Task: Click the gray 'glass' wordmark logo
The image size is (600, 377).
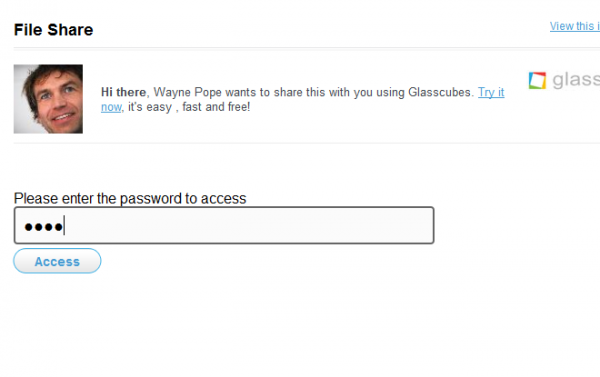Action: point(576,80)
